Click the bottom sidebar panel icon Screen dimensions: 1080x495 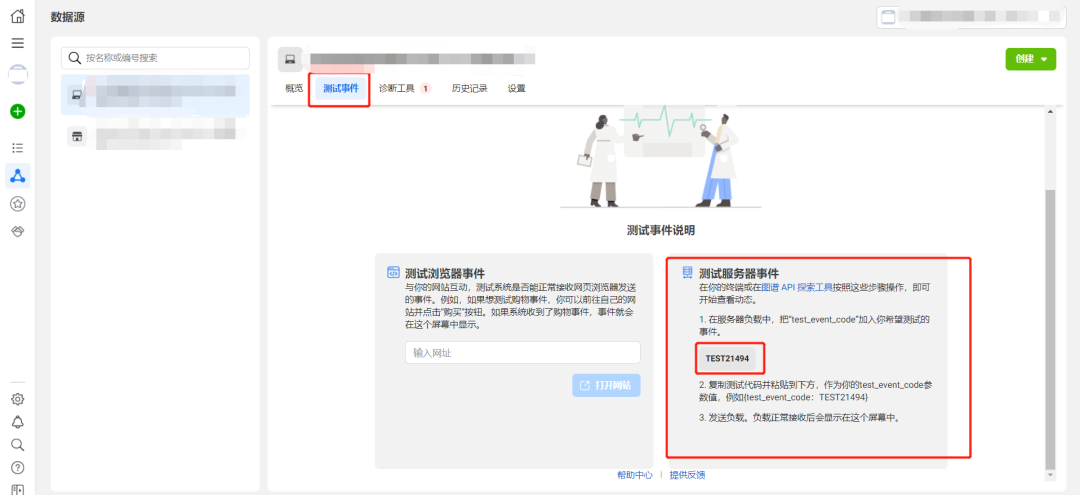[18, 489]
